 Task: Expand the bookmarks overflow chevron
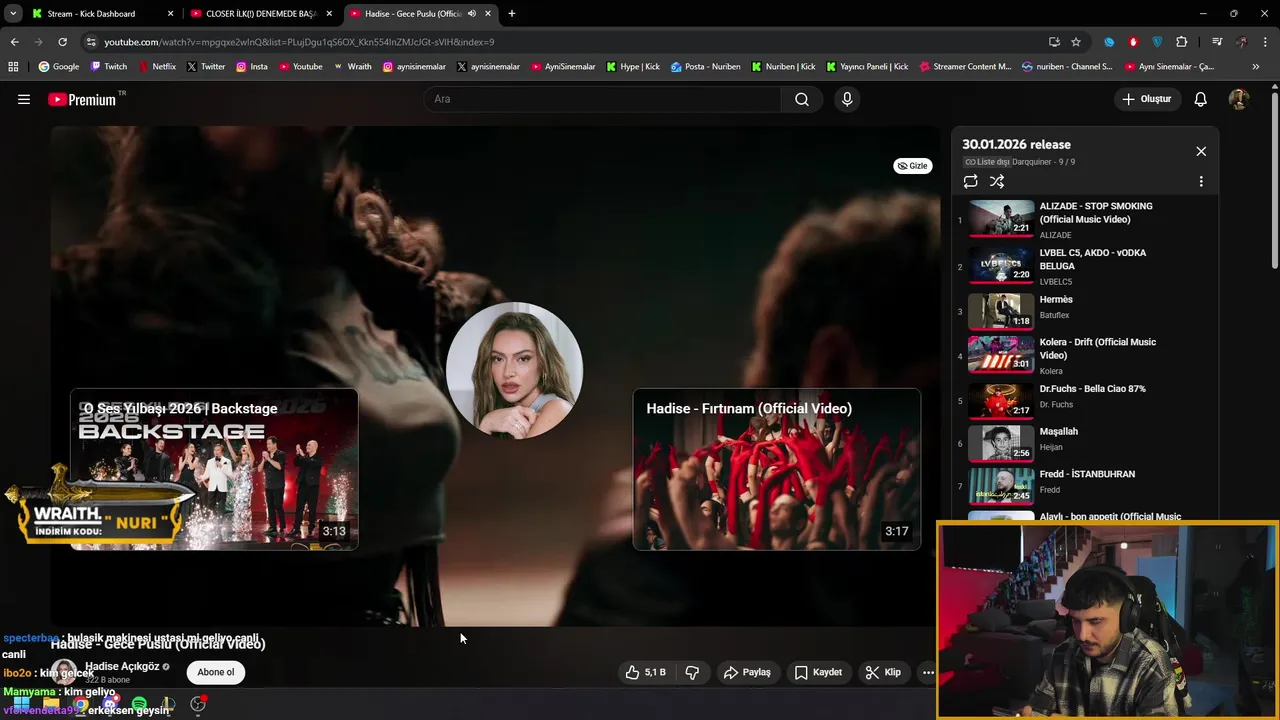coord(1255,67)
